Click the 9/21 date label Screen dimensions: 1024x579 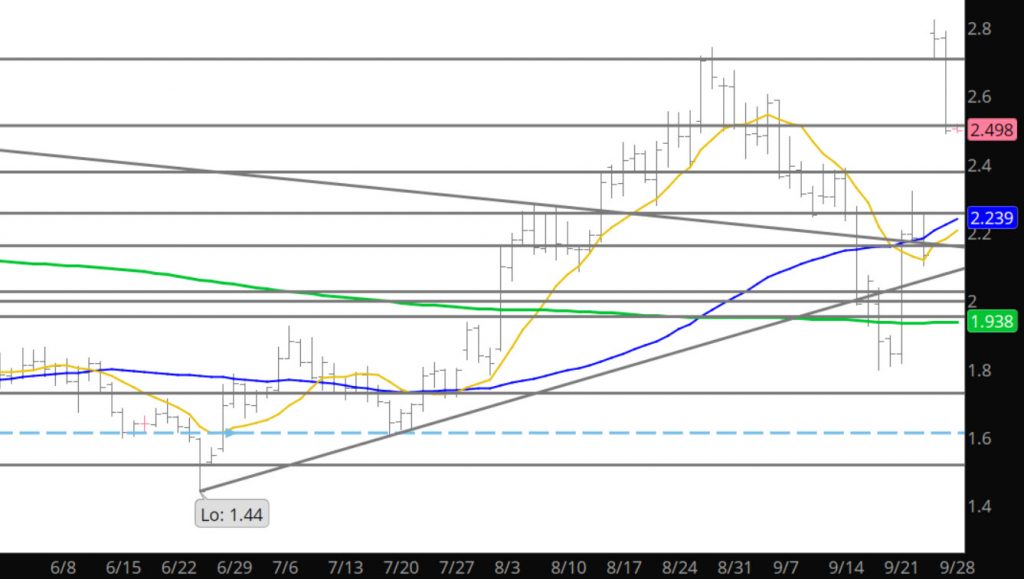[902, 567]
